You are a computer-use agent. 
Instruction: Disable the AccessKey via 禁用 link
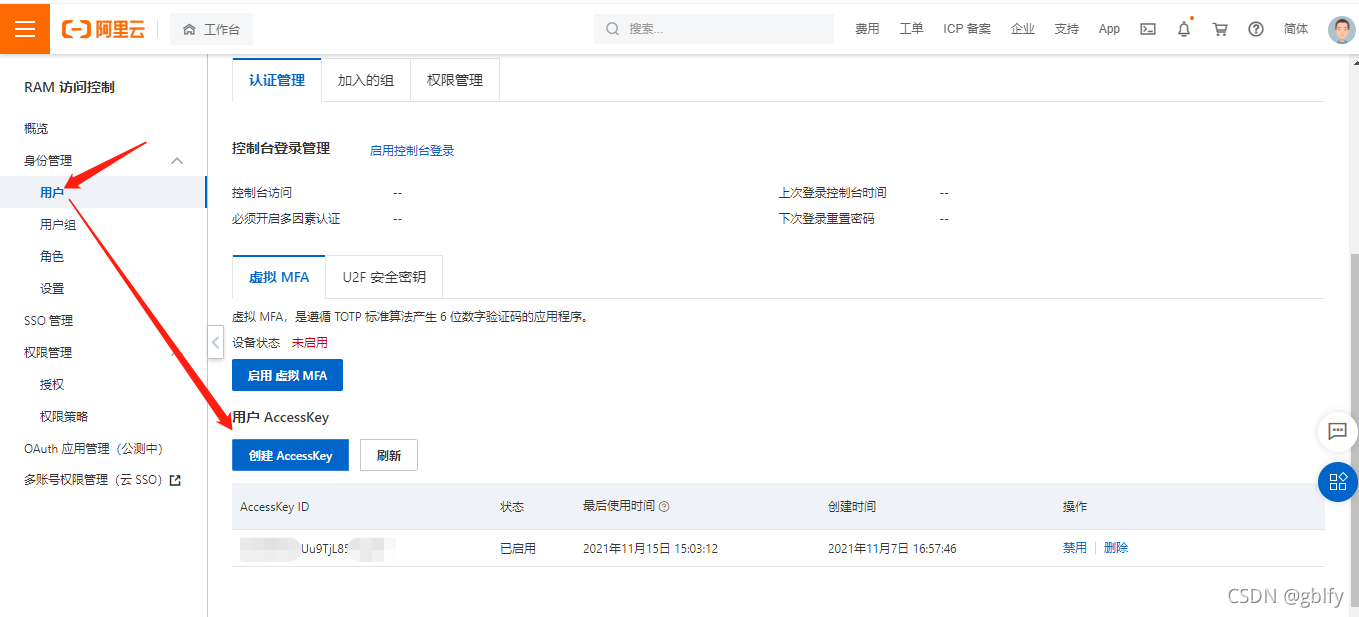click(1074, 547)
